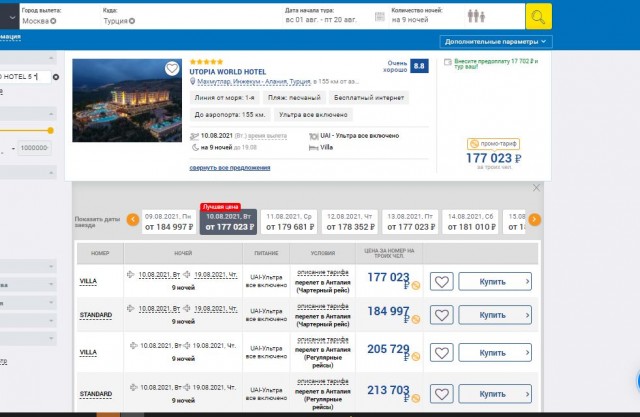Favorite the VILLA 205 729 offer
The height and width of the screenshot is (417, 640).
point(442,353)
